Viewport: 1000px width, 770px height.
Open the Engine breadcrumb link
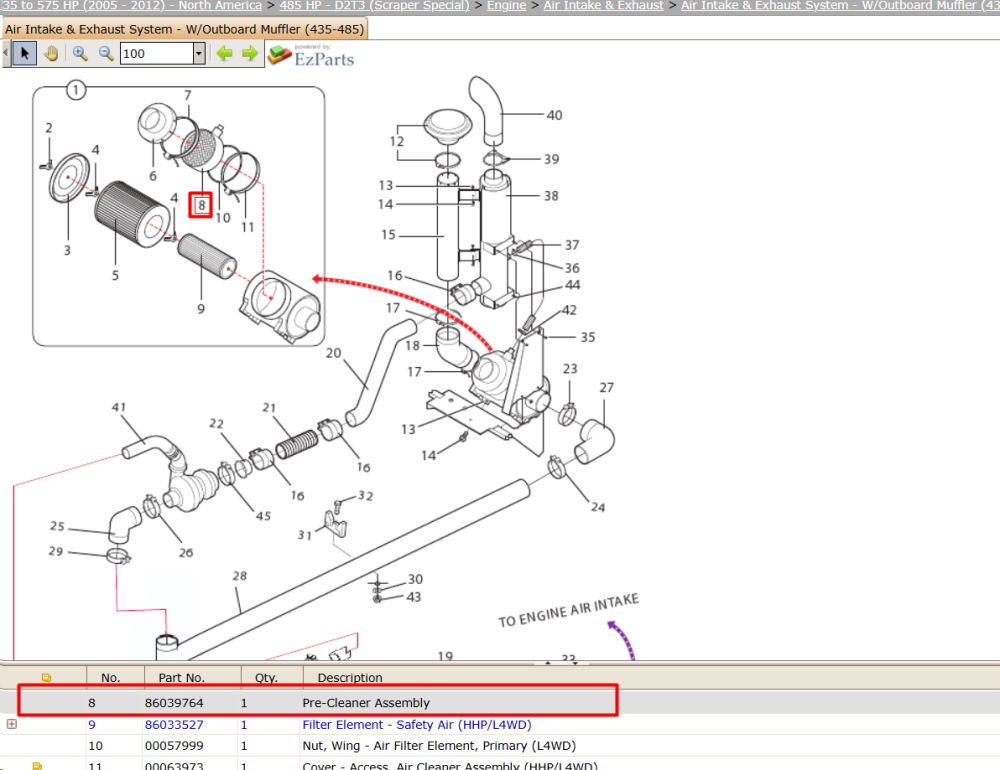coord(506,5)
